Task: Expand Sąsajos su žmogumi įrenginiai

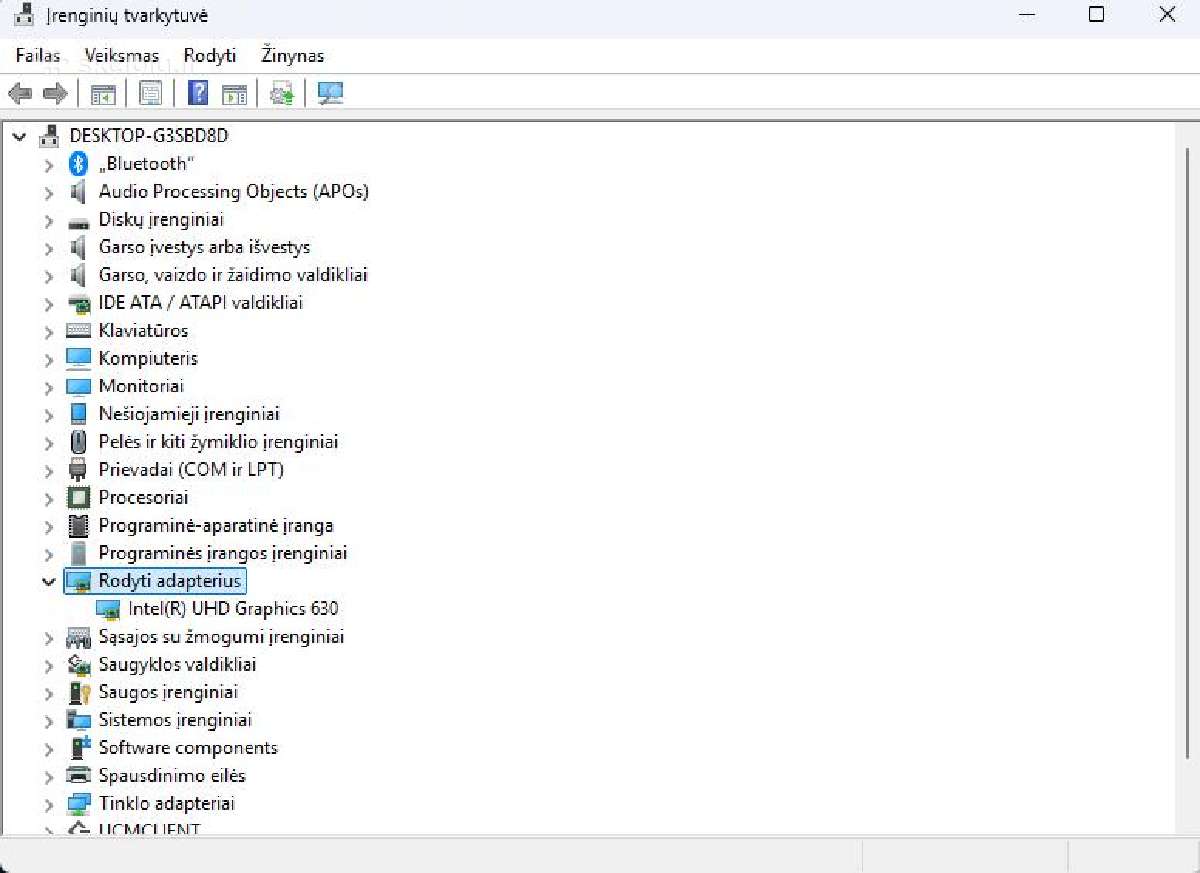Action: [x=48, y=637]
